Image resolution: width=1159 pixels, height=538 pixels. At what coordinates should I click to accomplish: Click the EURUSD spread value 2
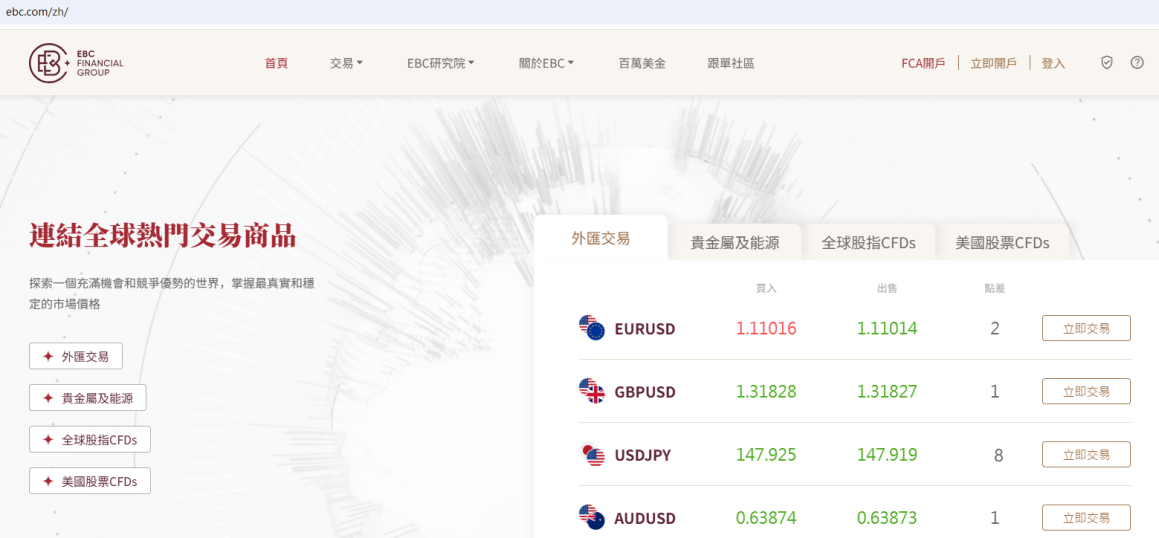(x=995, y=328)
